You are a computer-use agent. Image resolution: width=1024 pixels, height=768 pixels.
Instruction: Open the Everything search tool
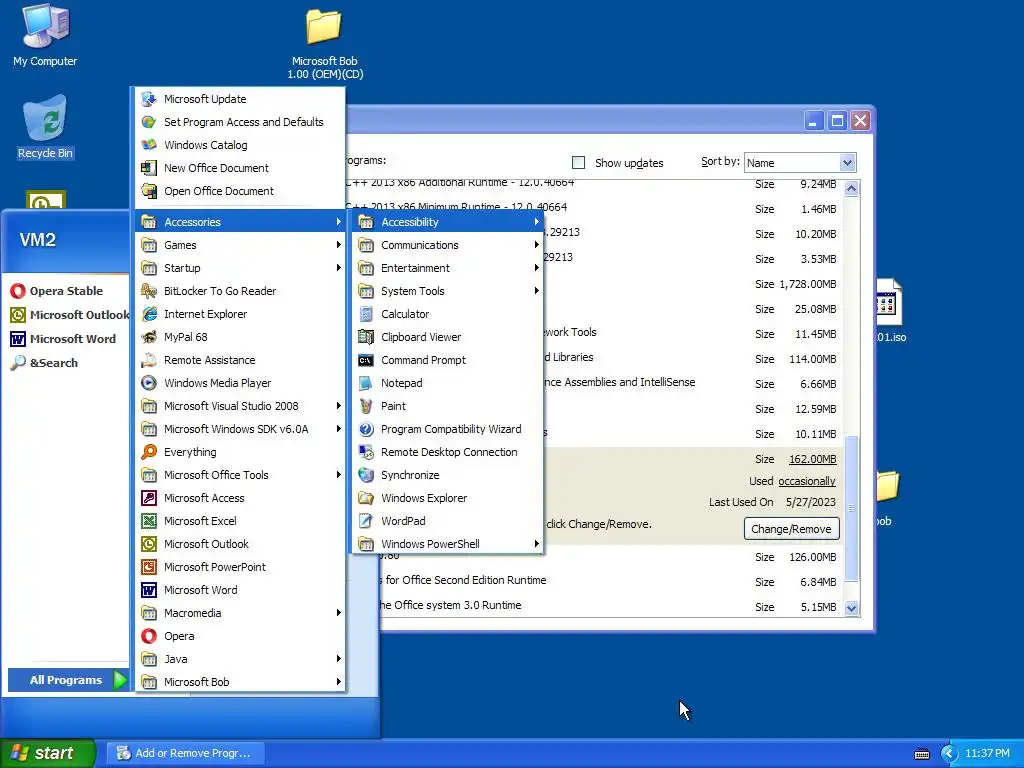pos(240,452)
